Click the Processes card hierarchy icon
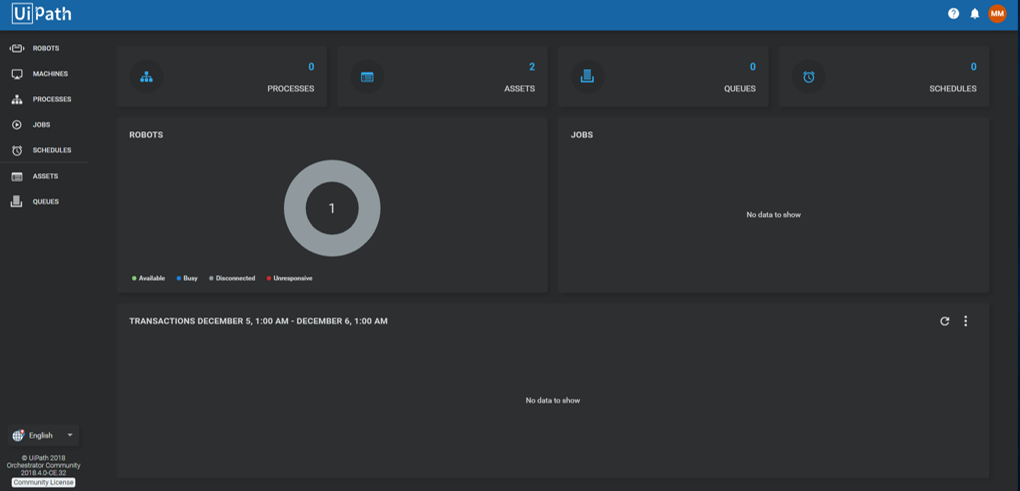The image size is (1020, 491). (x=146, y=77)
